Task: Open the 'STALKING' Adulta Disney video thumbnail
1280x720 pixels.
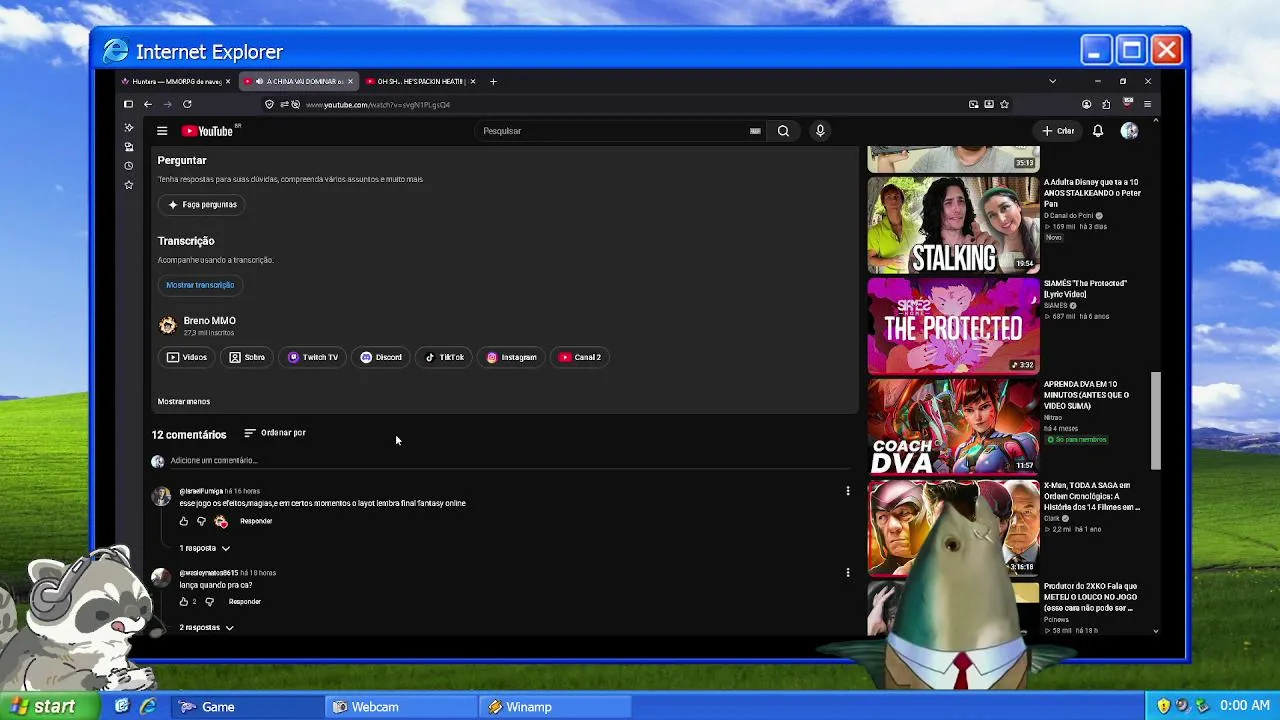Action: coord(953,225)
